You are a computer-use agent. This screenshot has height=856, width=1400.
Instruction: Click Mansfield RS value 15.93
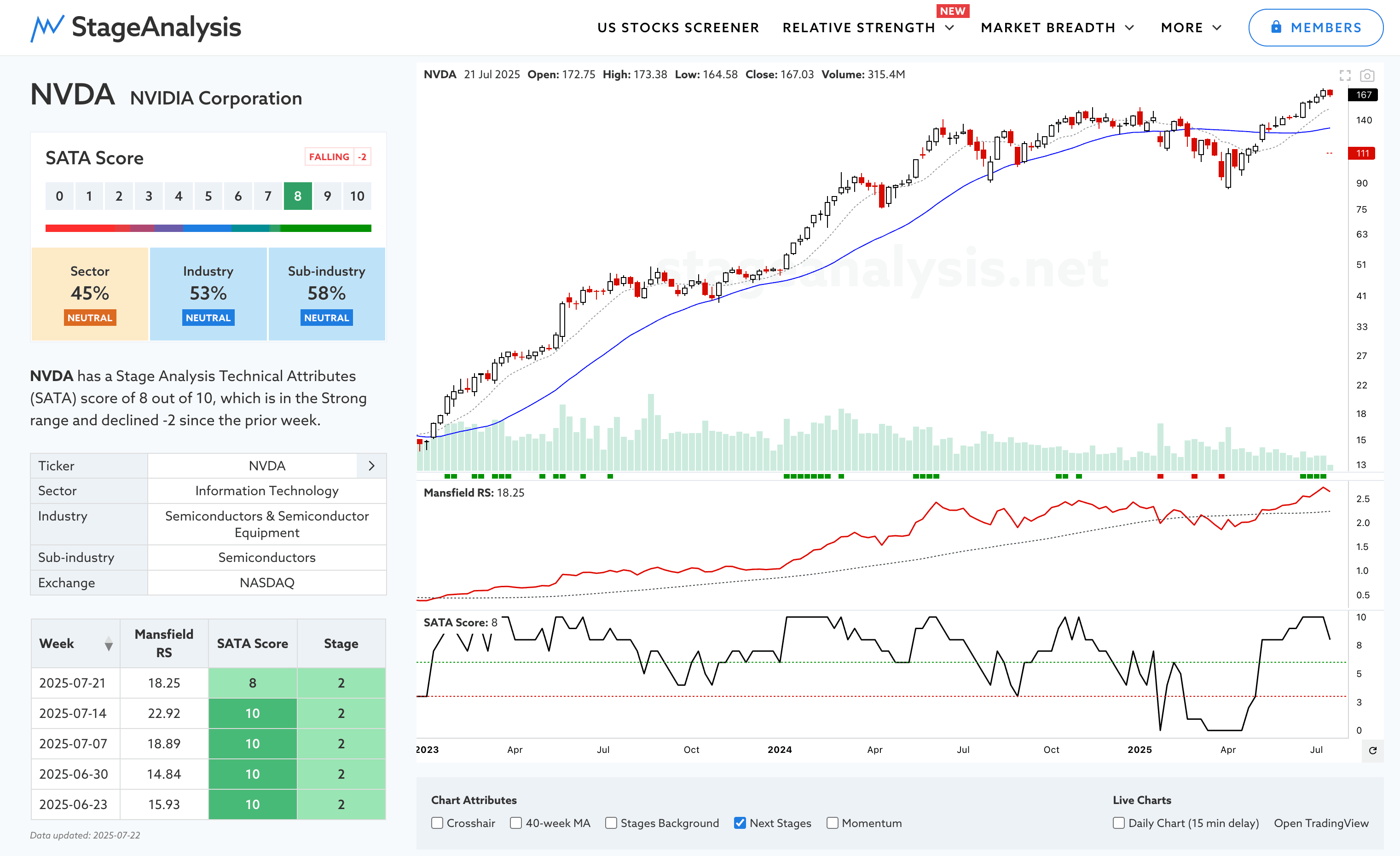[x=164, y=804]
